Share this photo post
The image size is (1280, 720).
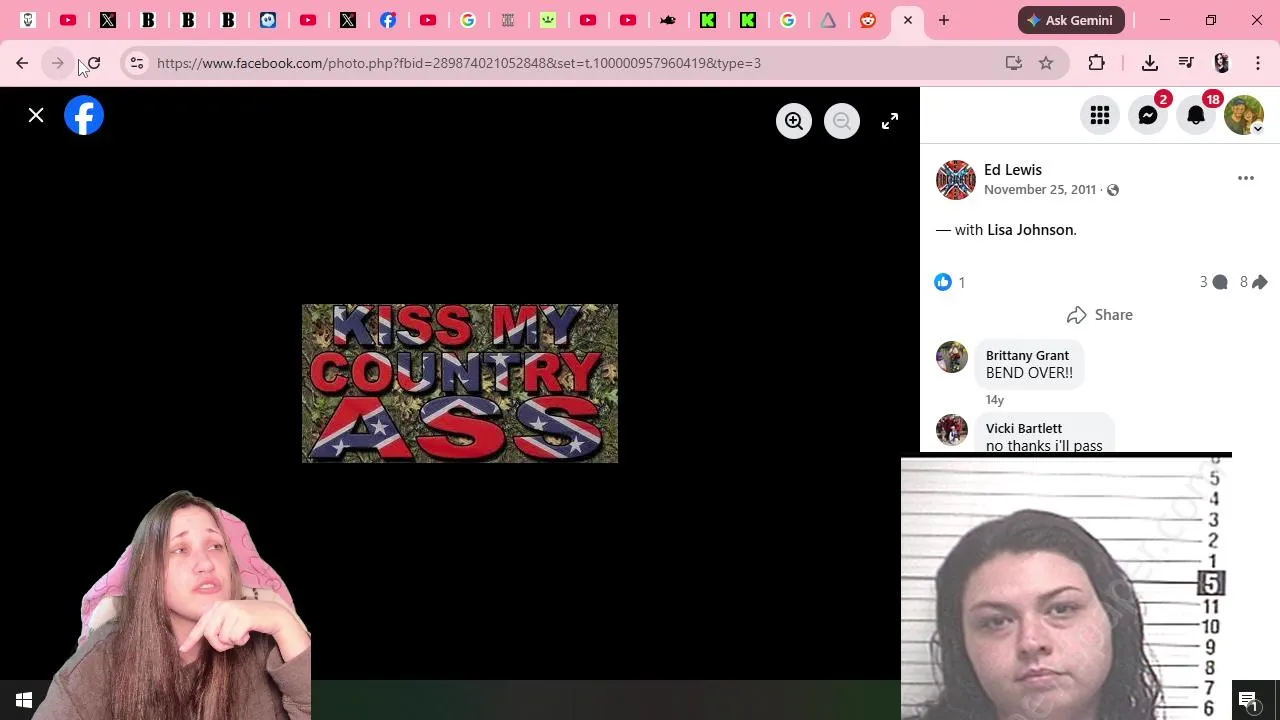click(x=1099, y=315)
